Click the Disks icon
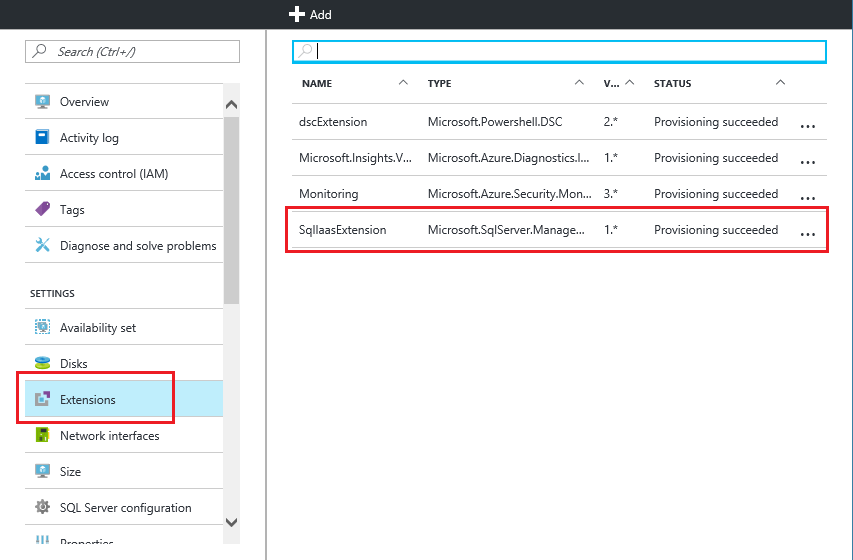 click(x=42, y=363)
